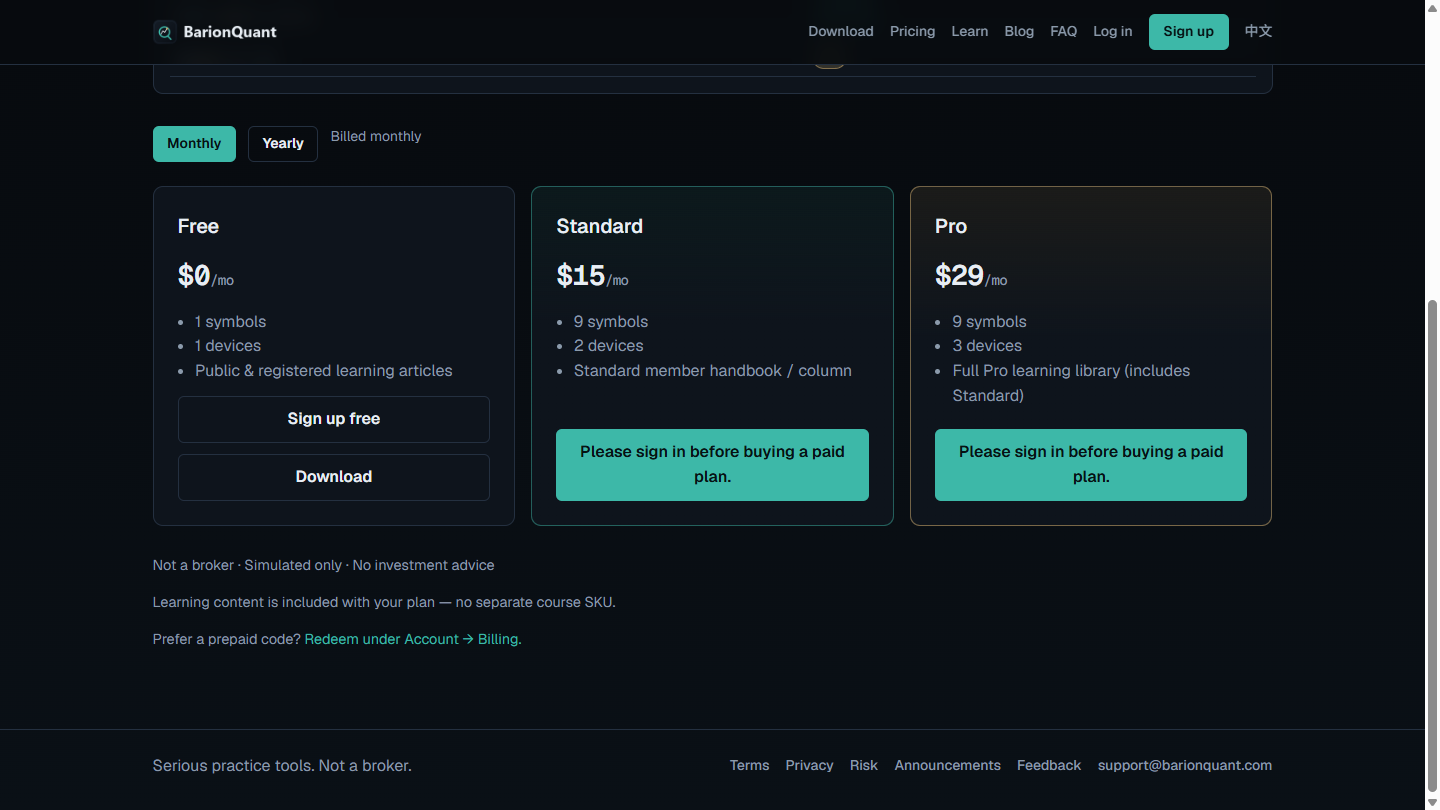The image size is (1440, 810).
Task: View Announcements from the footer
Action: coord(947,765)
